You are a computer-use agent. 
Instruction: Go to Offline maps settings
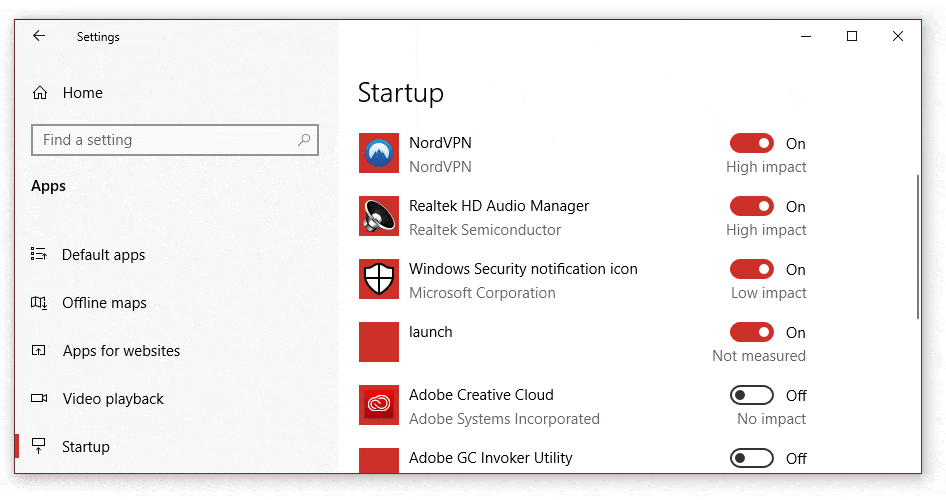(x=104, y=303)
